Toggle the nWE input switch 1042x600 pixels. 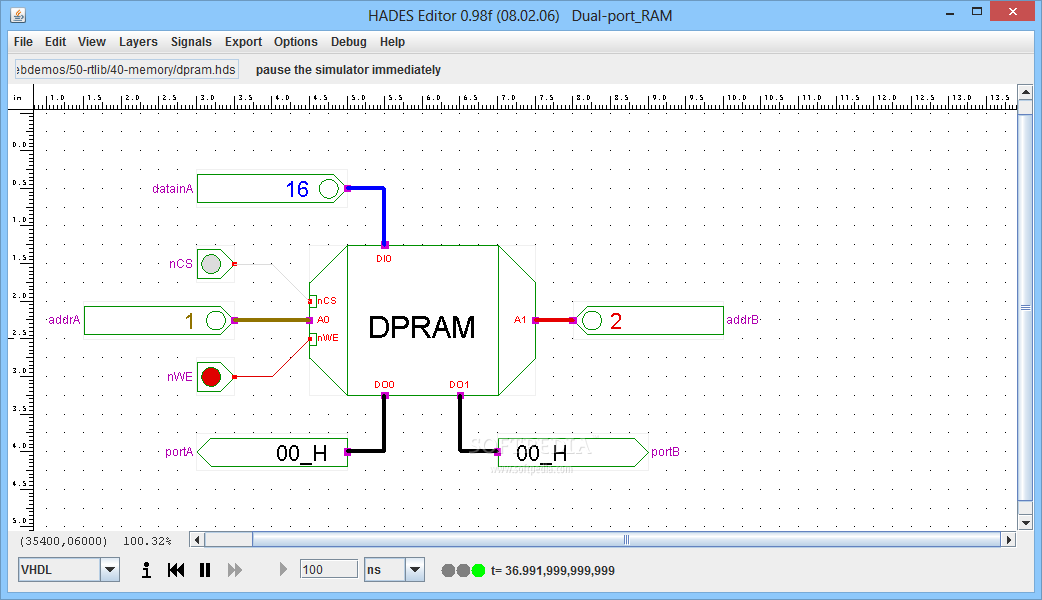click(x=211, y=377)
